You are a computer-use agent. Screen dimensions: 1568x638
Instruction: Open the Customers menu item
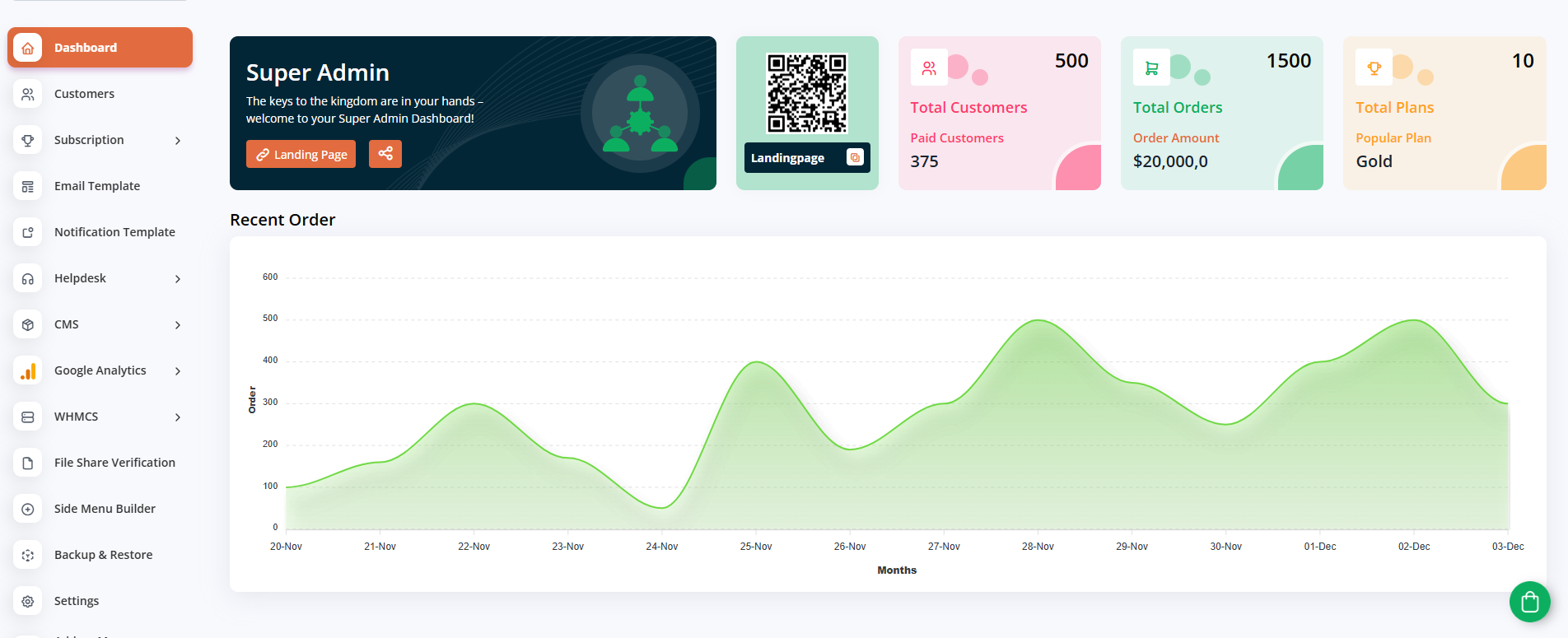[x=84, y=94]
